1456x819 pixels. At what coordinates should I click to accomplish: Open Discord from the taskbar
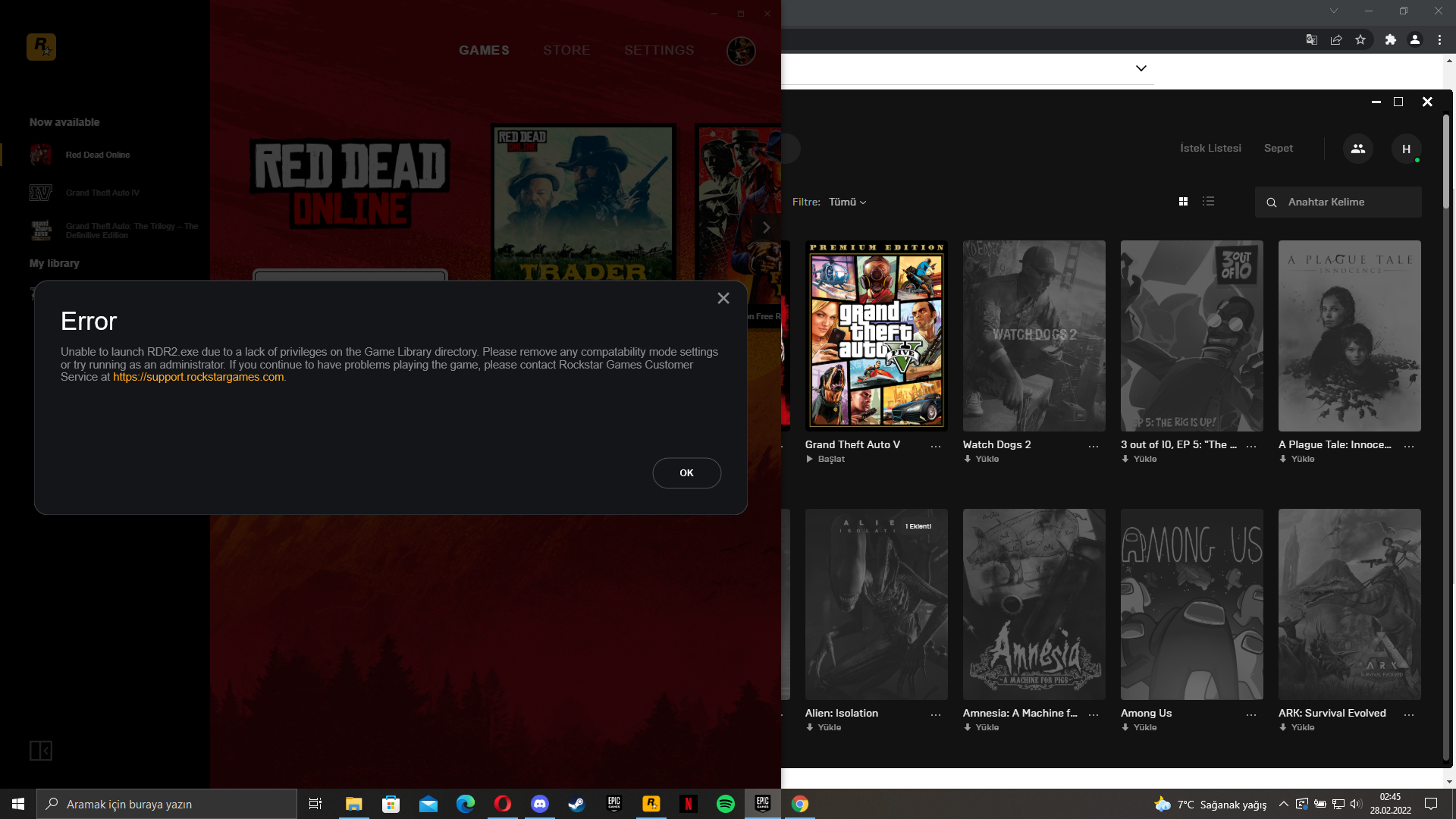pyautogui.click(x=539, y=804)
